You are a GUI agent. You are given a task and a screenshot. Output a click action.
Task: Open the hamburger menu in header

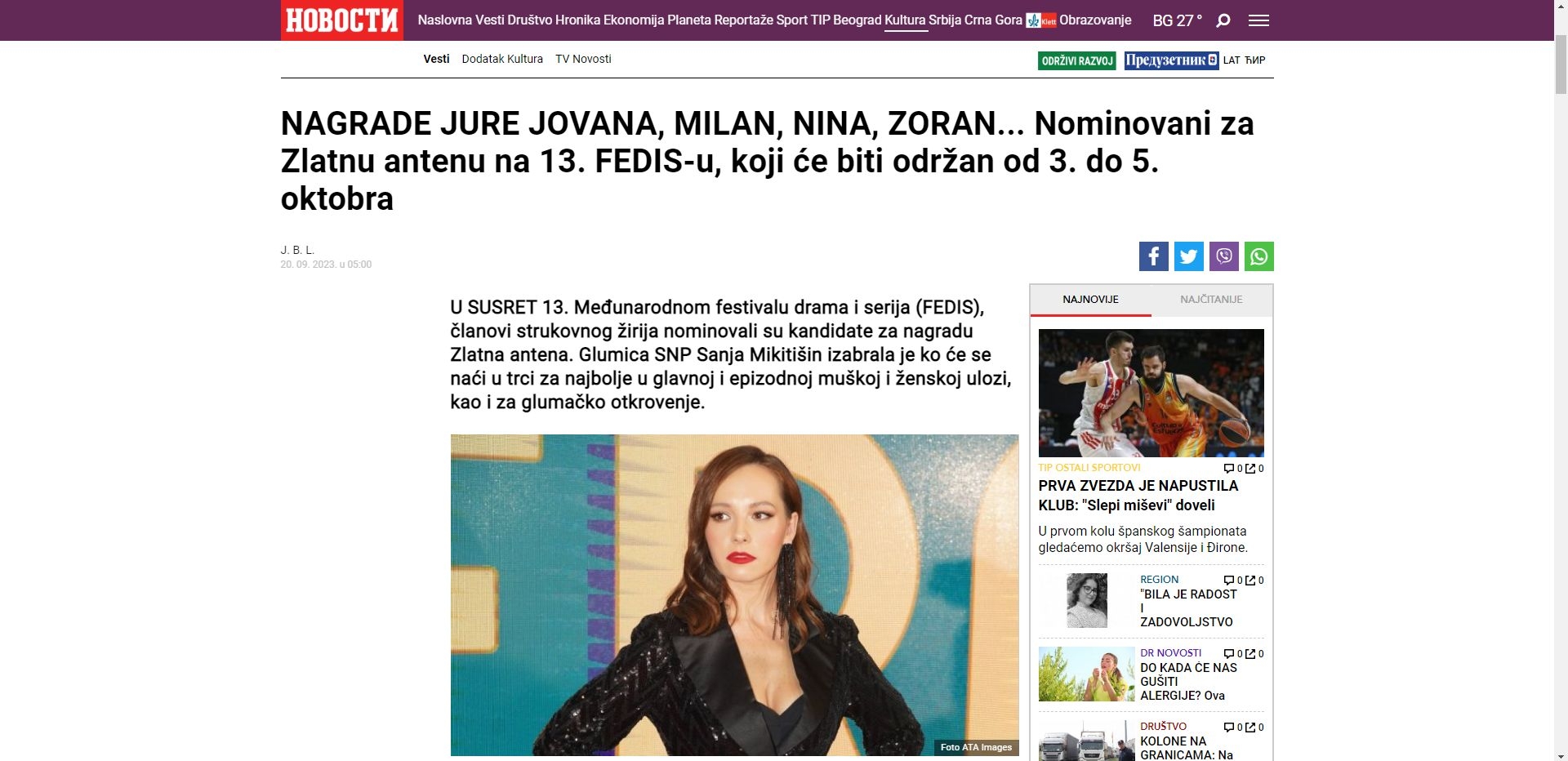1258,20
